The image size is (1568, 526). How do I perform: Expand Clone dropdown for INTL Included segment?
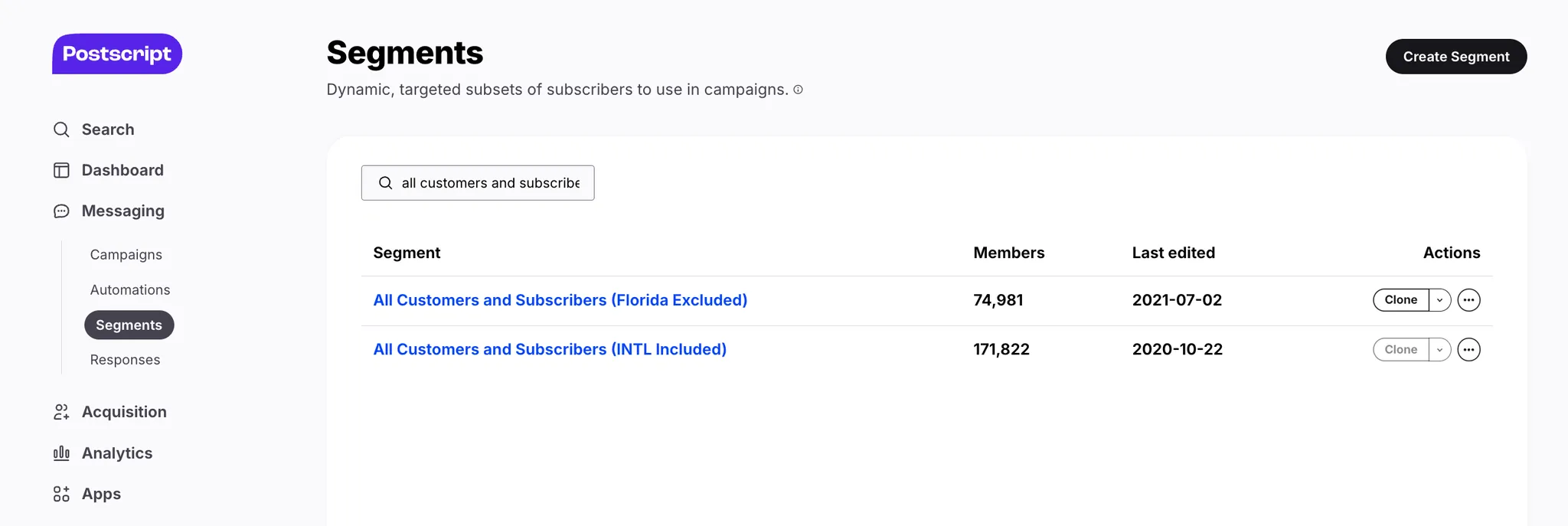coord(1439,350)
